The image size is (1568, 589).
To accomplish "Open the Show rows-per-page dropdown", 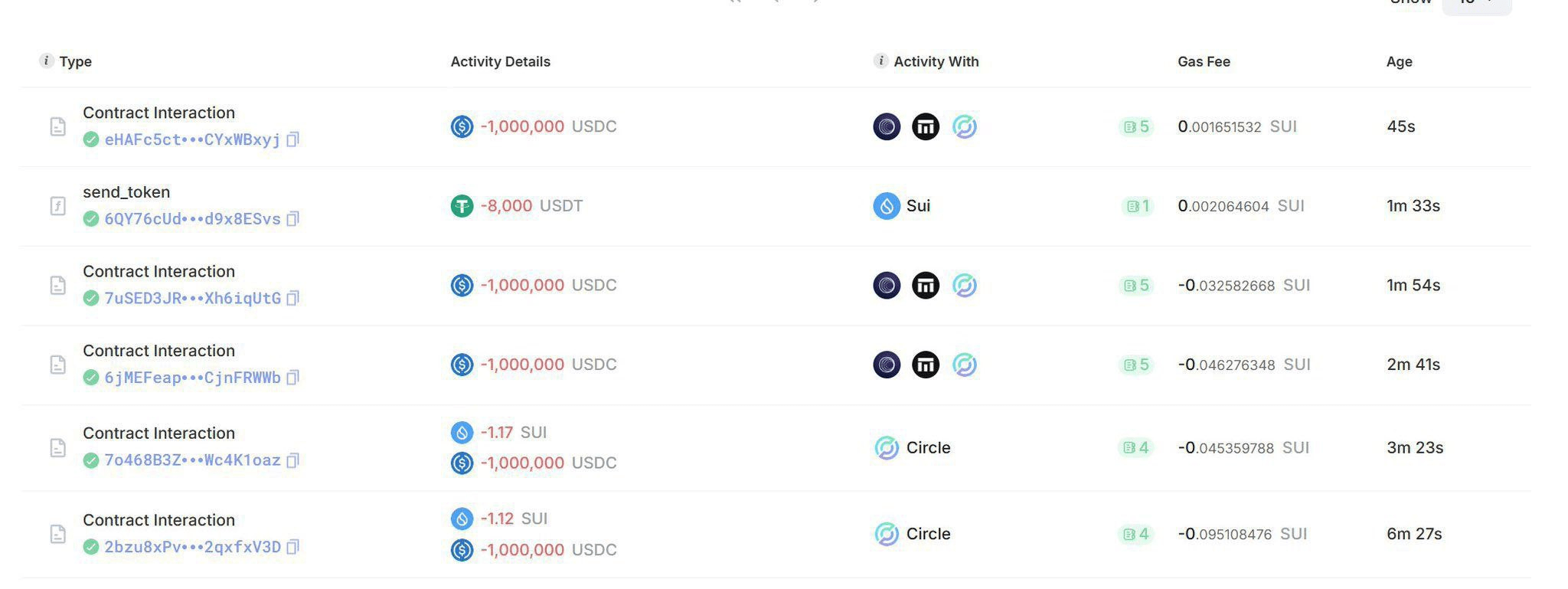I will (1477, 4).
